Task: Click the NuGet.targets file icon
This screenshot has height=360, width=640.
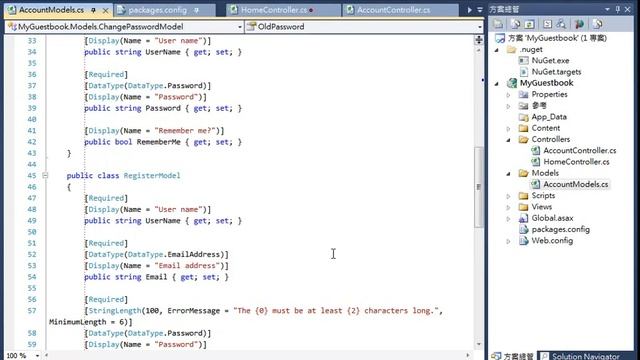Action: tap(523, 72)
